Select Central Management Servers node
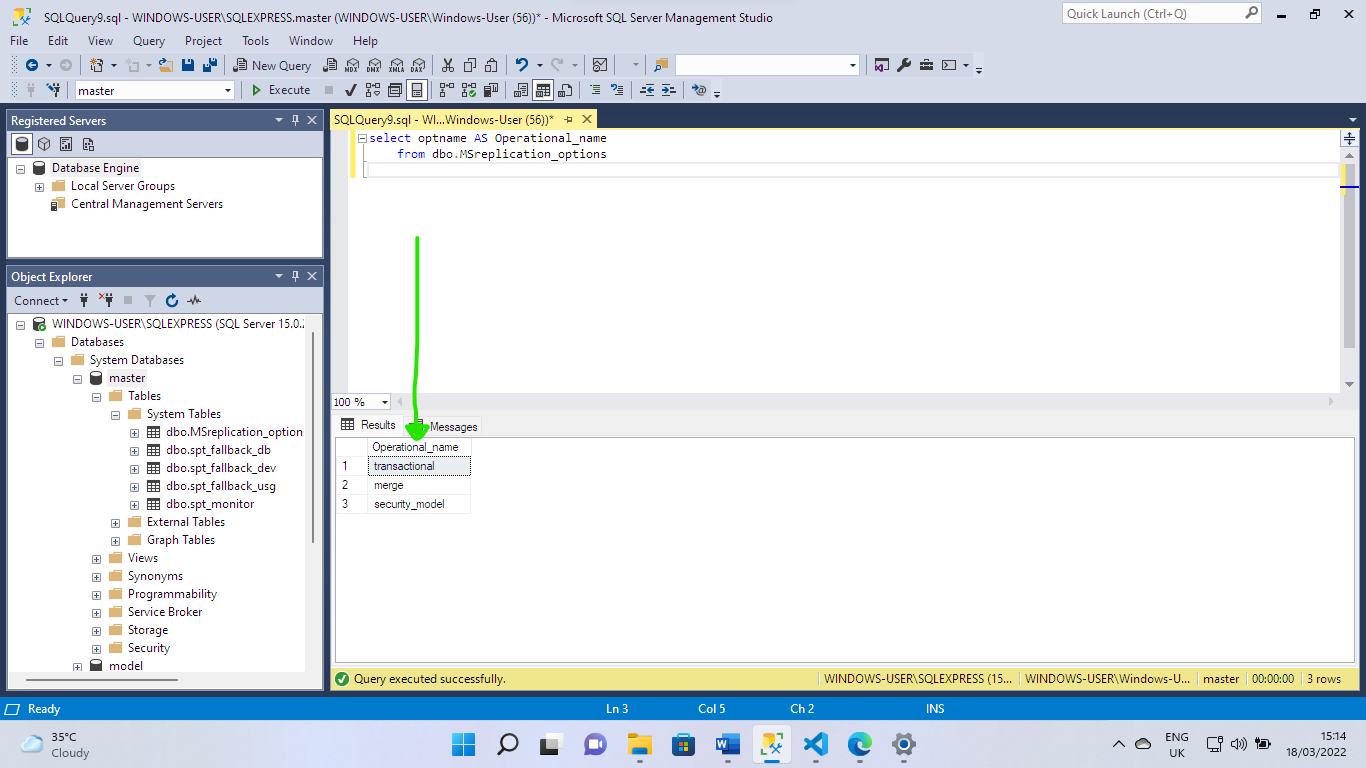The image size is (1366, 768). pyautogui.click(x=147, y=204)
